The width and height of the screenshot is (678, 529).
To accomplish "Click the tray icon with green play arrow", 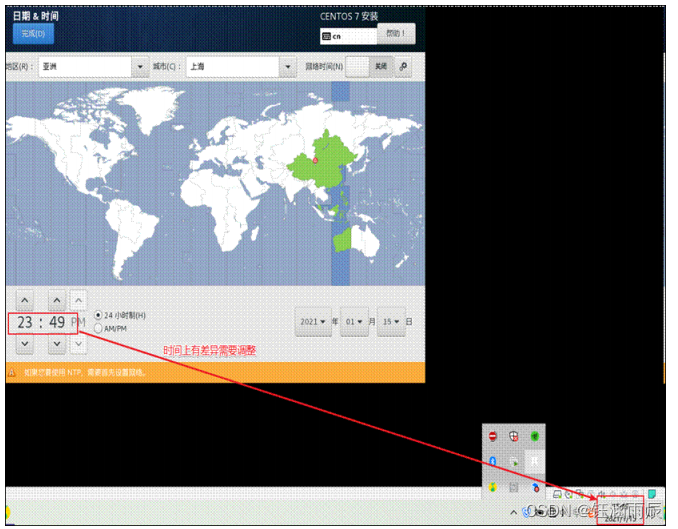I will point(514,462).
